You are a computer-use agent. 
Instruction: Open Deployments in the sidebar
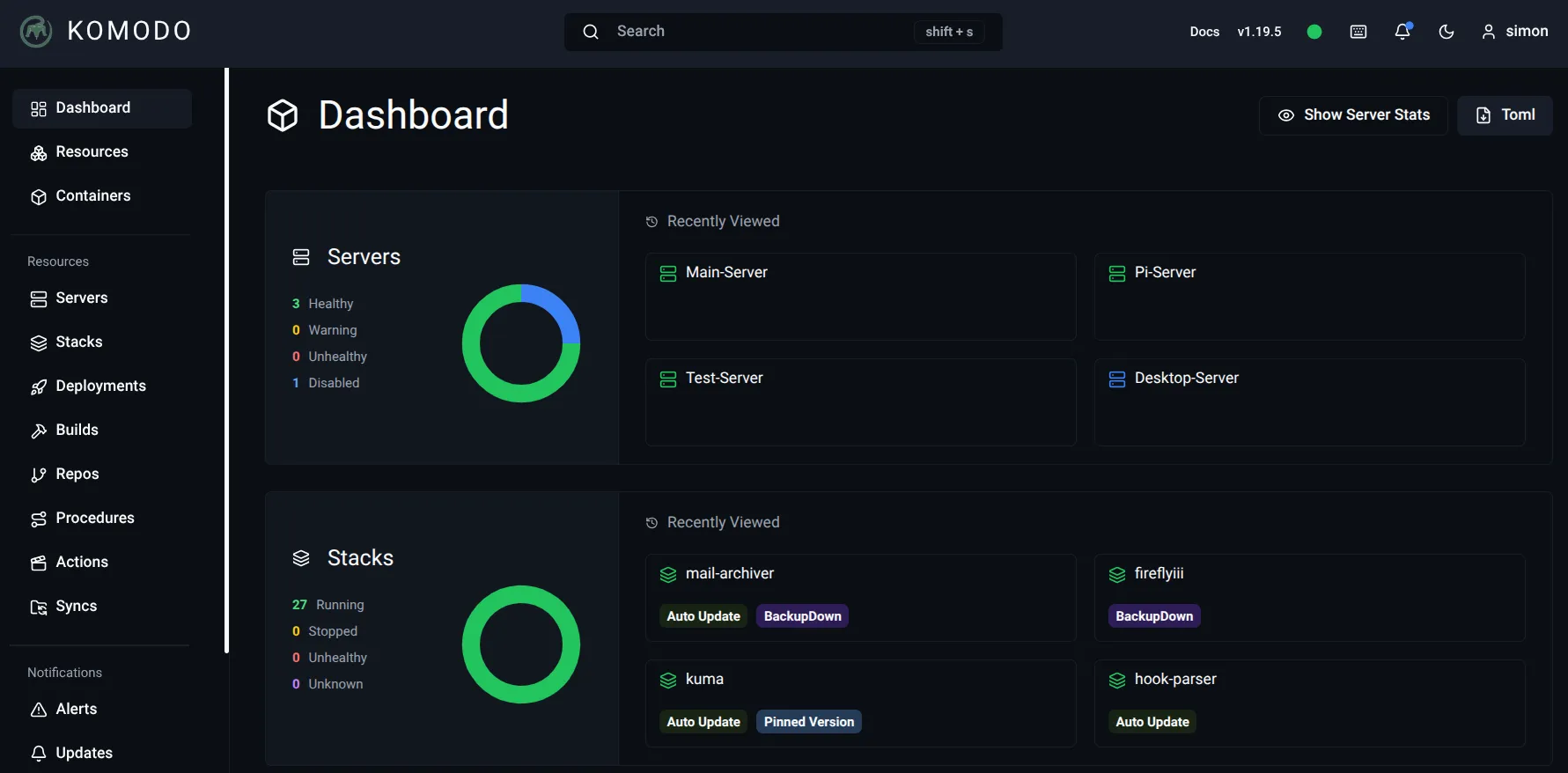[x=102, y=386]
